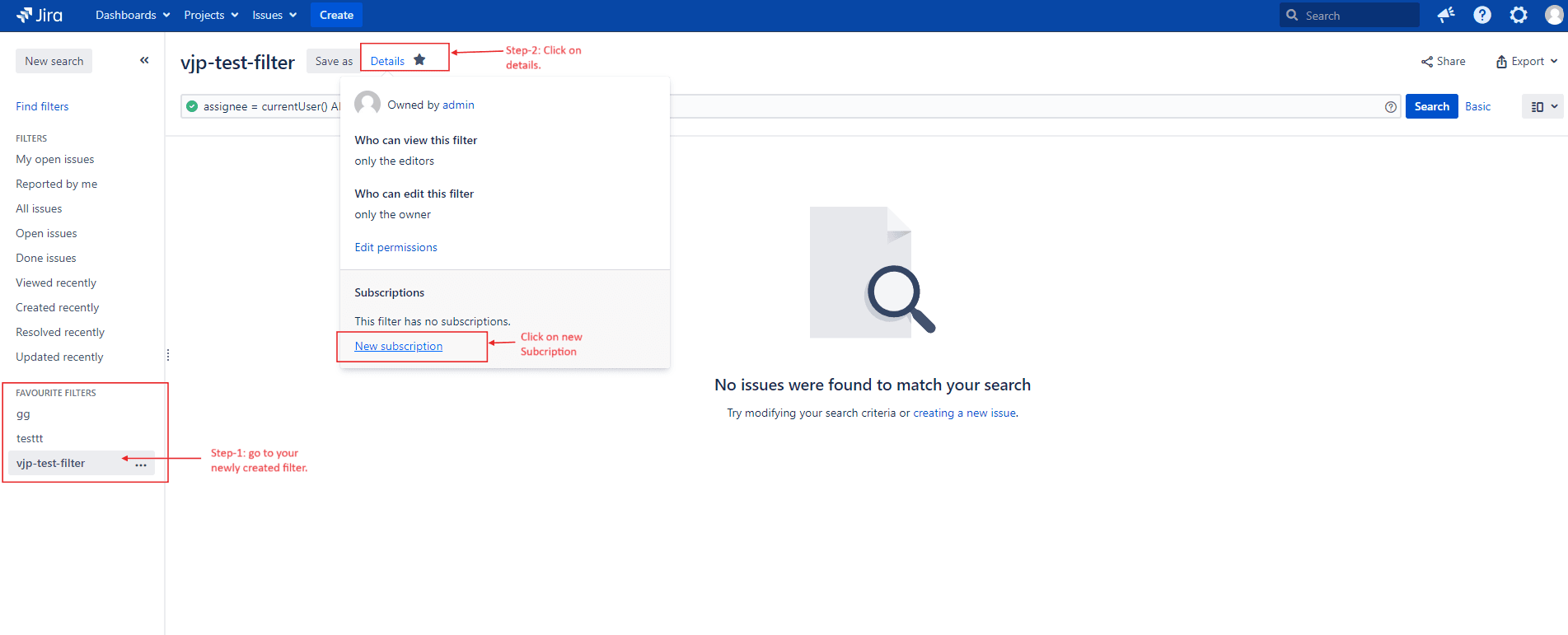
Task: Click the Share button
Action: [1443, 61]
